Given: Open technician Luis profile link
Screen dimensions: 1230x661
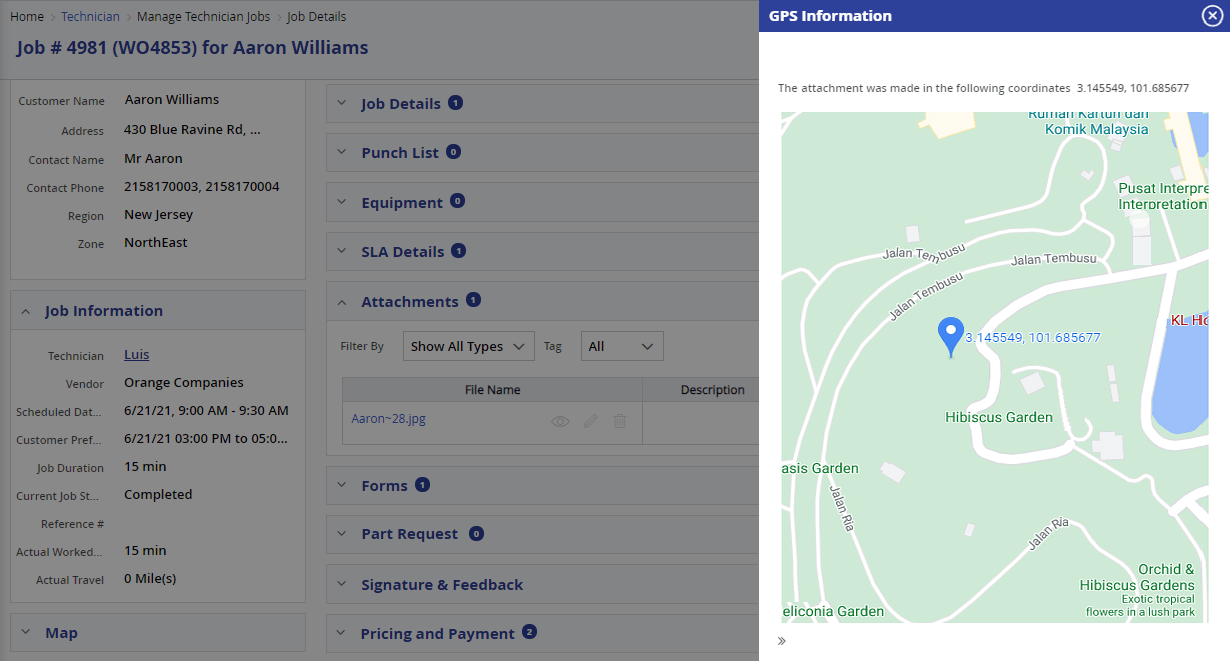Looking at the screenshot, I should (x=136, y=354).
